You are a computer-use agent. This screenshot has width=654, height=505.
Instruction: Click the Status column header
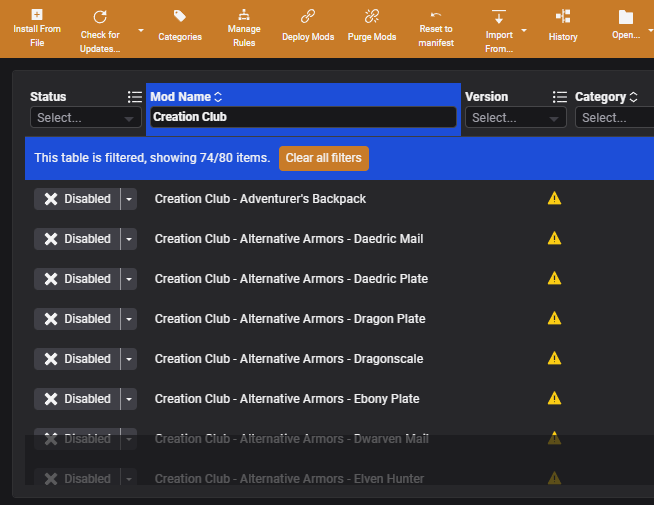tap(48, 97)
